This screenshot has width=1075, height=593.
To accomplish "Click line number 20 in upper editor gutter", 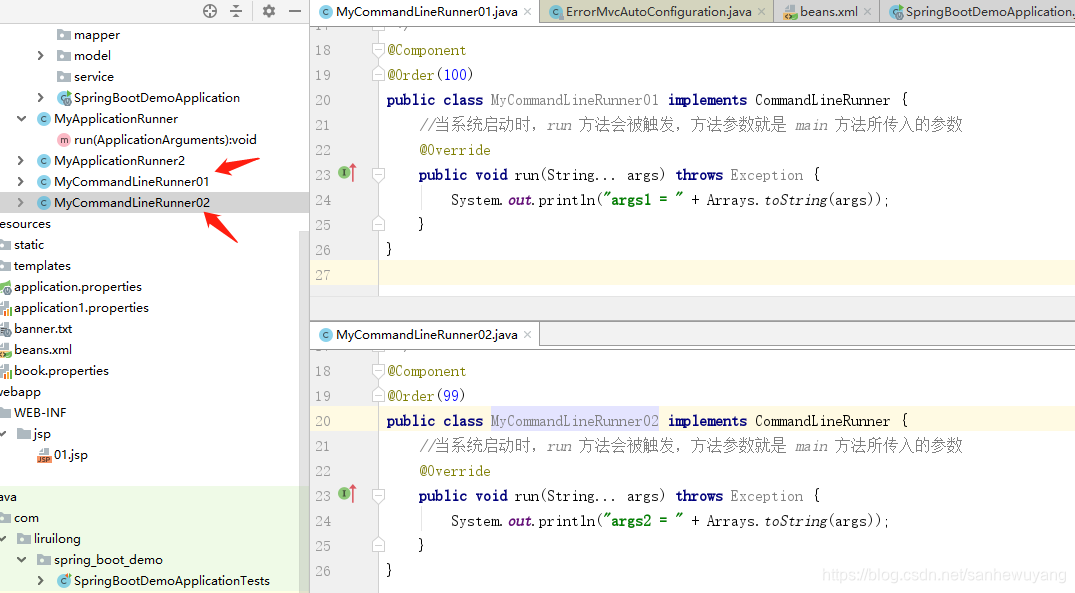I will [x=323, y=100].
